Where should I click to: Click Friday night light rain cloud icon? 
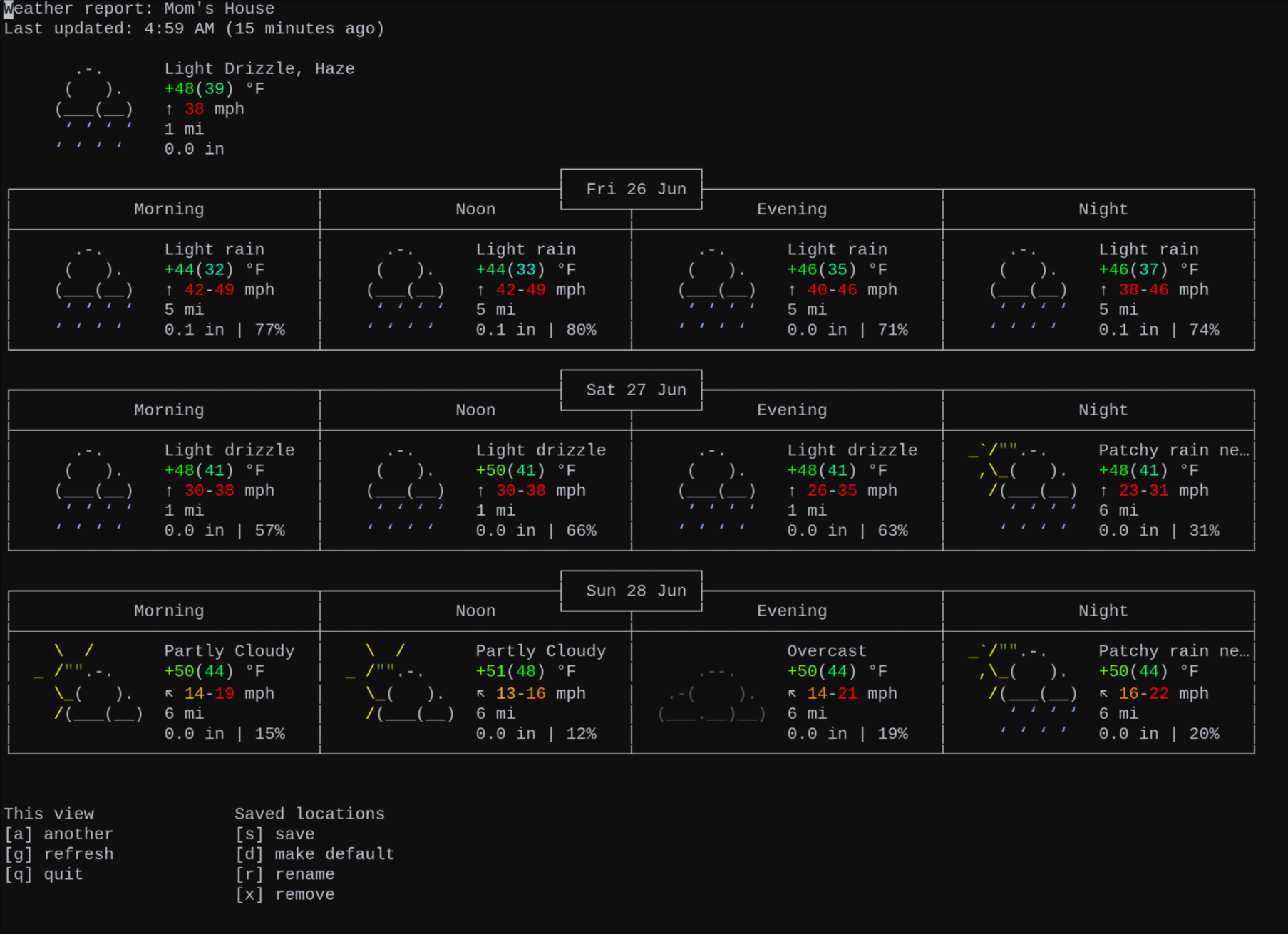click(x=1029, y=289)
